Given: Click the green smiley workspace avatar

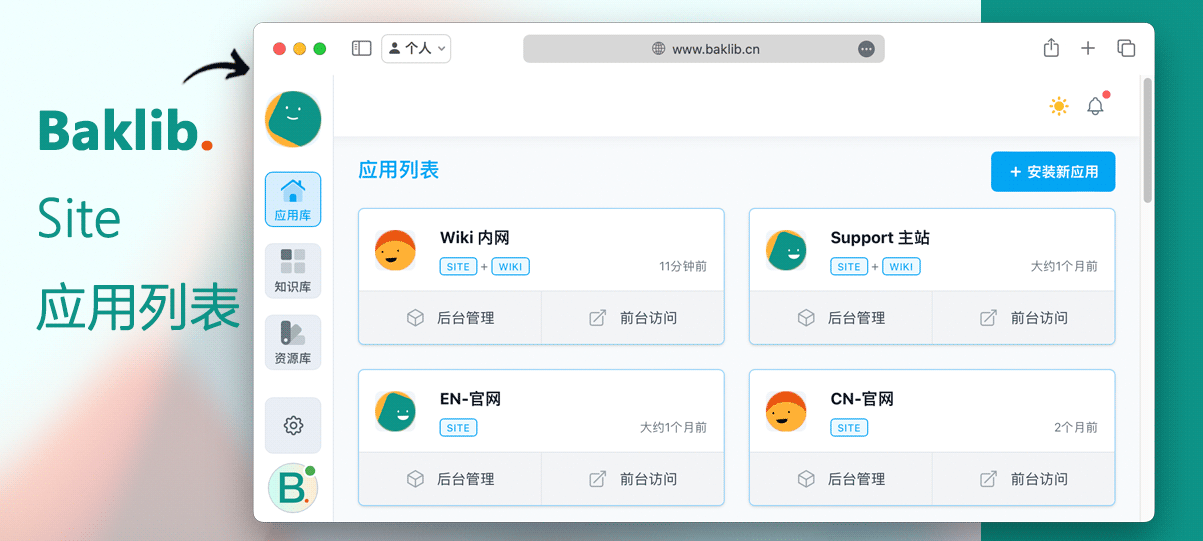Looking at the screenshot, I should pos(293,119).
